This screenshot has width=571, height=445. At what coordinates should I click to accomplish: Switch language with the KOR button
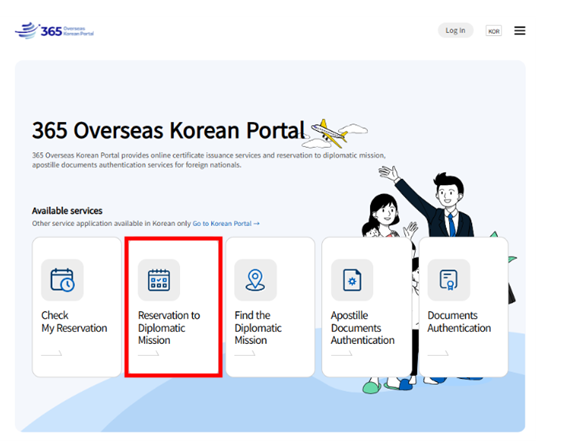pyautogui.click(x=493, y=31)
